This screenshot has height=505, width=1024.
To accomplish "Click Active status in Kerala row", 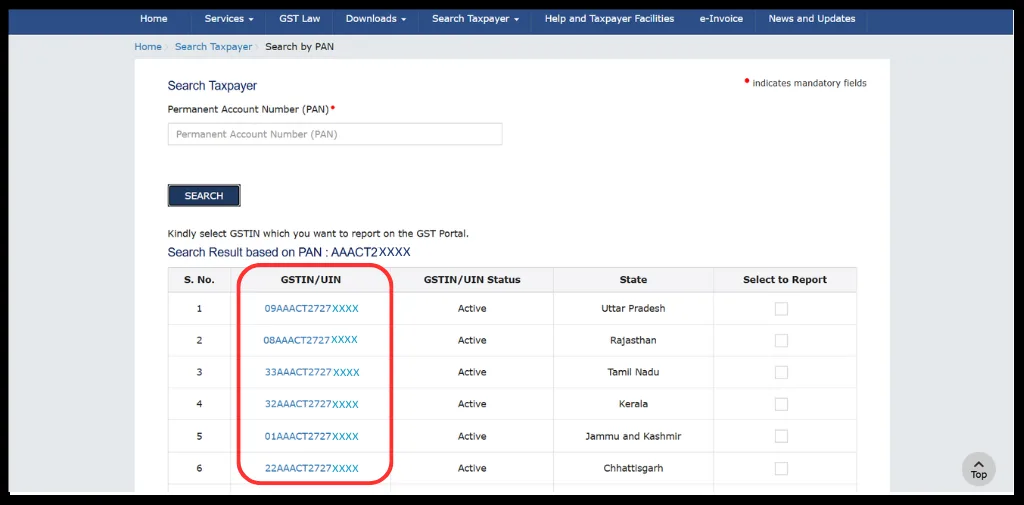I will point(472,404).
